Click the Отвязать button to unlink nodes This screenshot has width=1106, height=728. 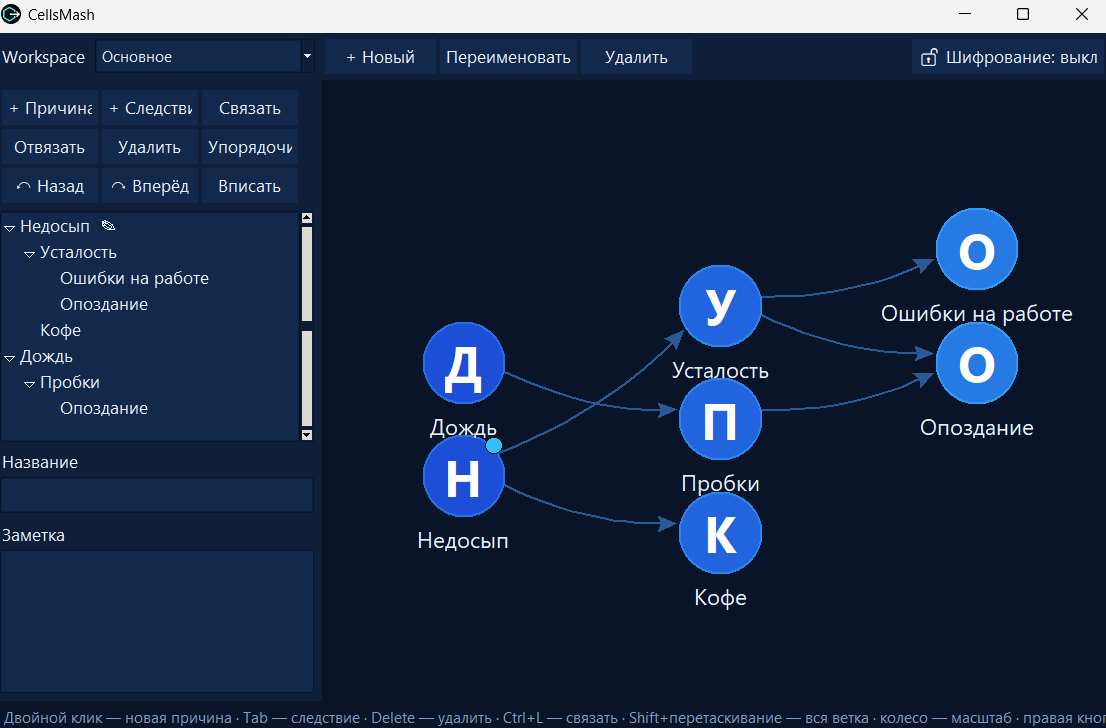[50, 147]
